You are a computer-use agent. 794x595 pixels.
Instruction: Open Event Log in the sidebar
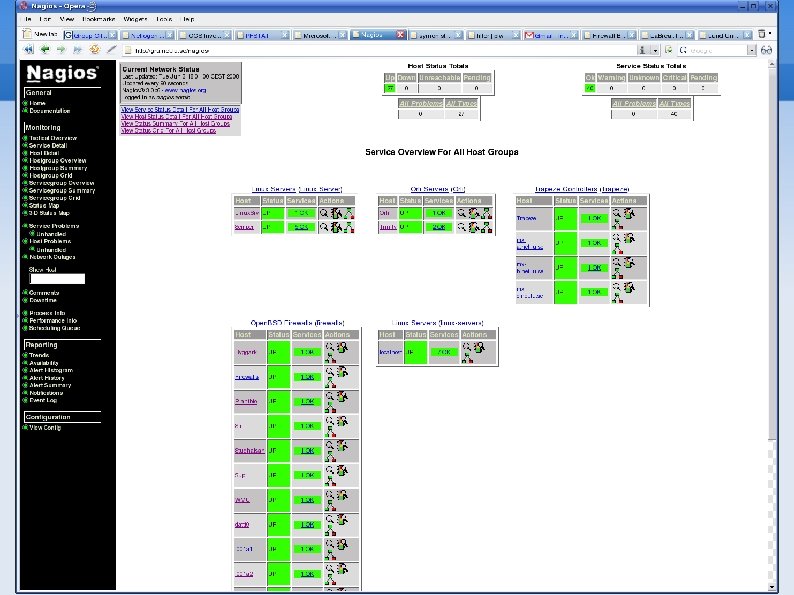(x=43, y=400)
